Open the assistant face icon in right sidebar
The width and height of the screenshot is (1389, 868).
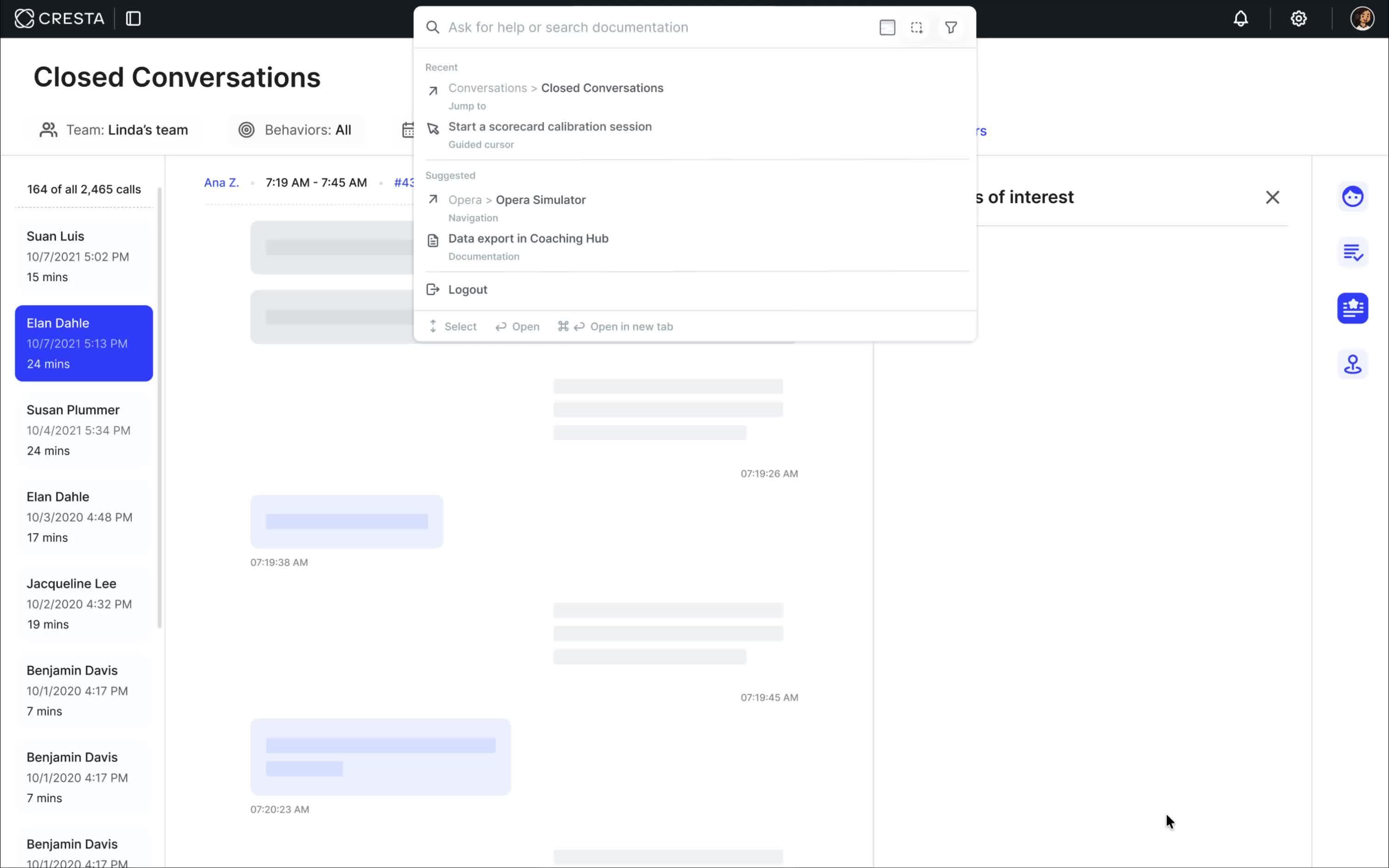pyautogui.click(x=1352, y=197)
